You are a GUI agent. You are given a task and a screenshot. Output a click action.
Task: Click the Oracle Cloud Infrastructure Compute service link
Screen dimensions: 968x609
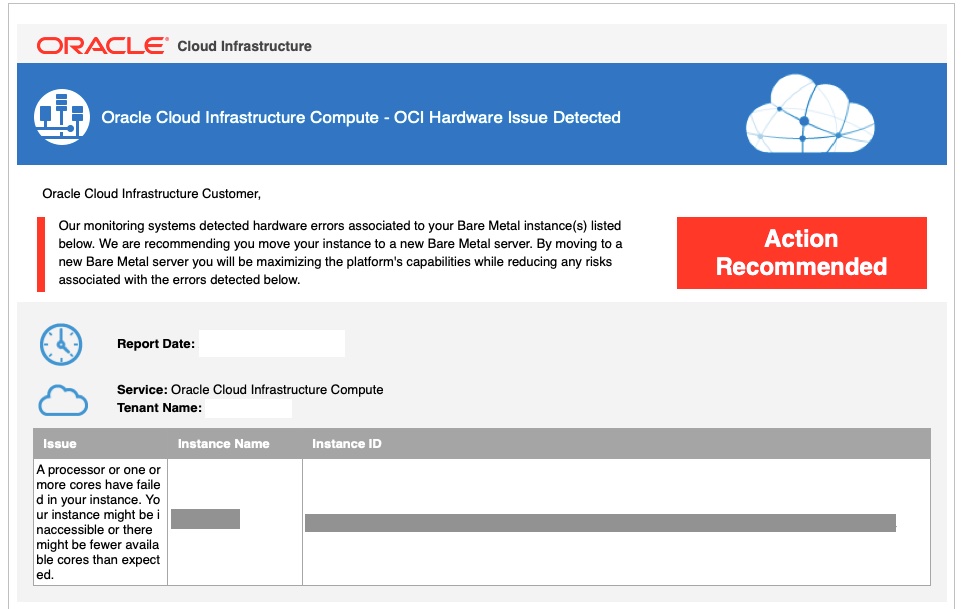(x=277, y=389)
